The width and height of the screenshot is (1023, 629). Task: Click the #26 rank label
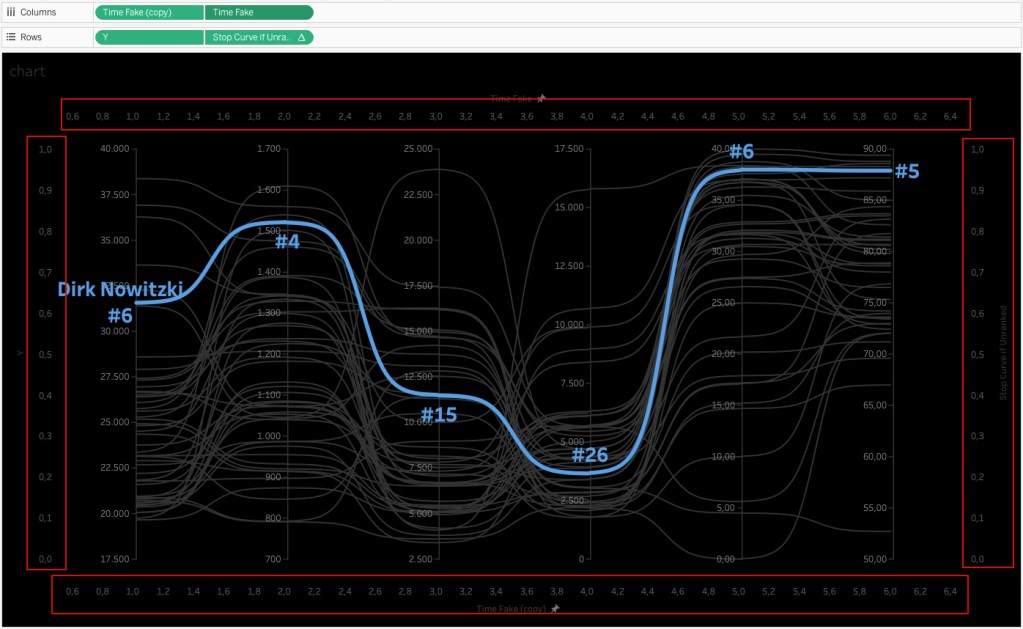pos(590,455)
